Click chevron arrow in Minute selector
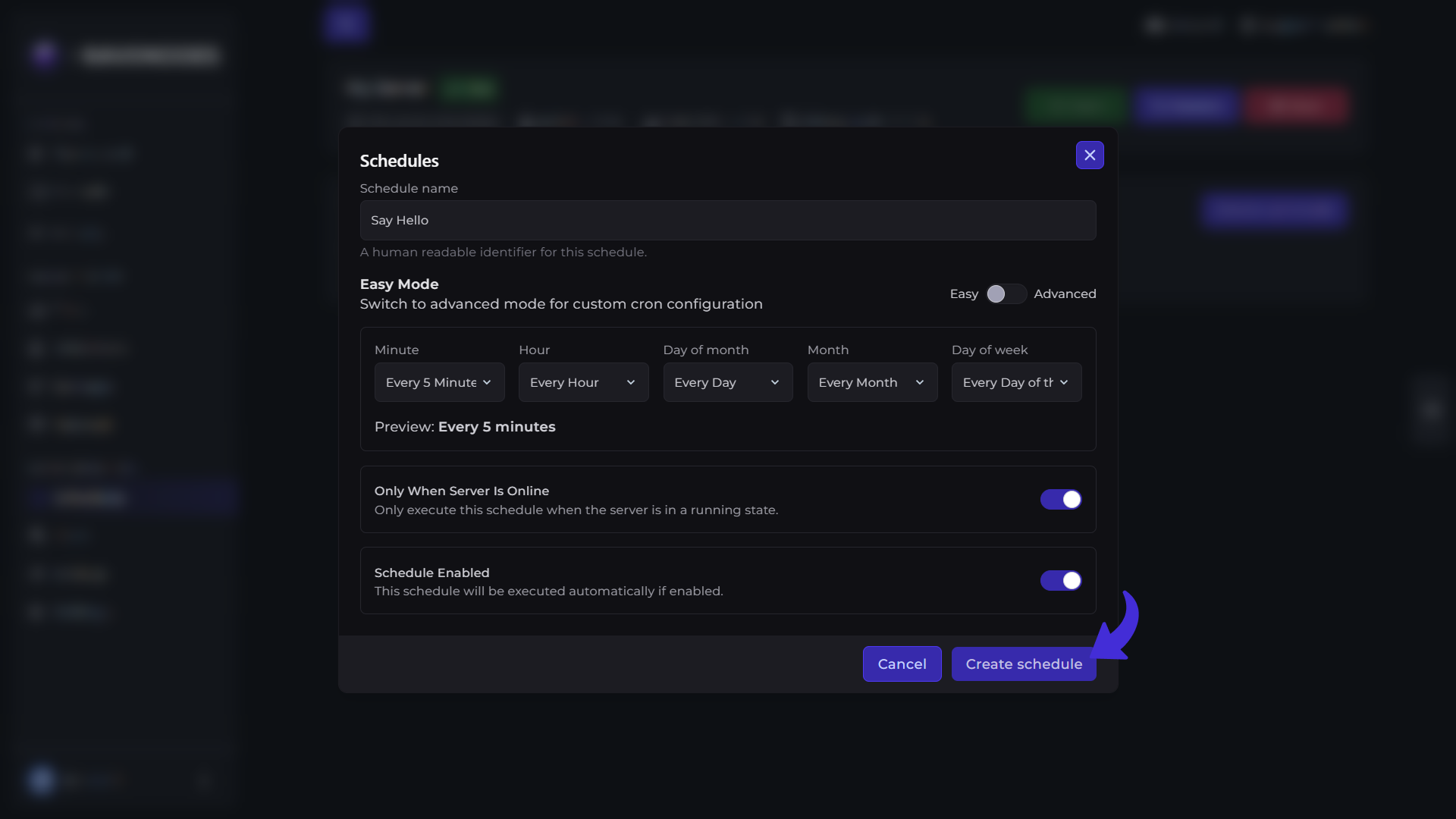1456x819 pixels. point(487,382)
